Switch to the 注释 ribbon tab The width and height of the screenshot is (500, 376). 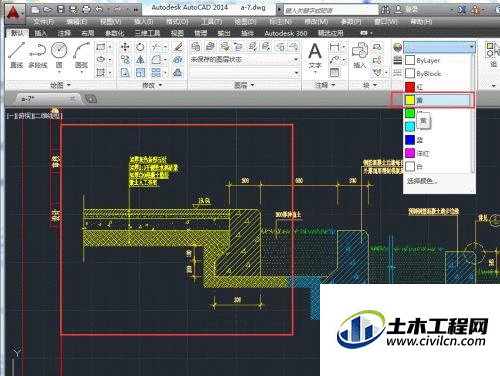coord(64,33)
